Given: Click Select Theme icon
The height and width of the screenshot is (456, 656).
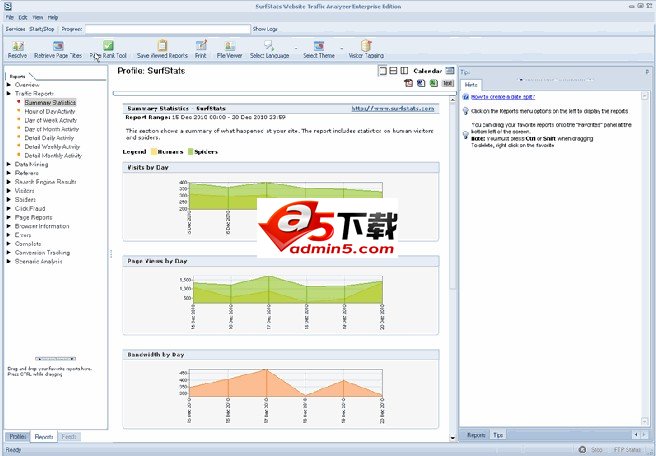Looking at the screenshot, I should point(319,46).
